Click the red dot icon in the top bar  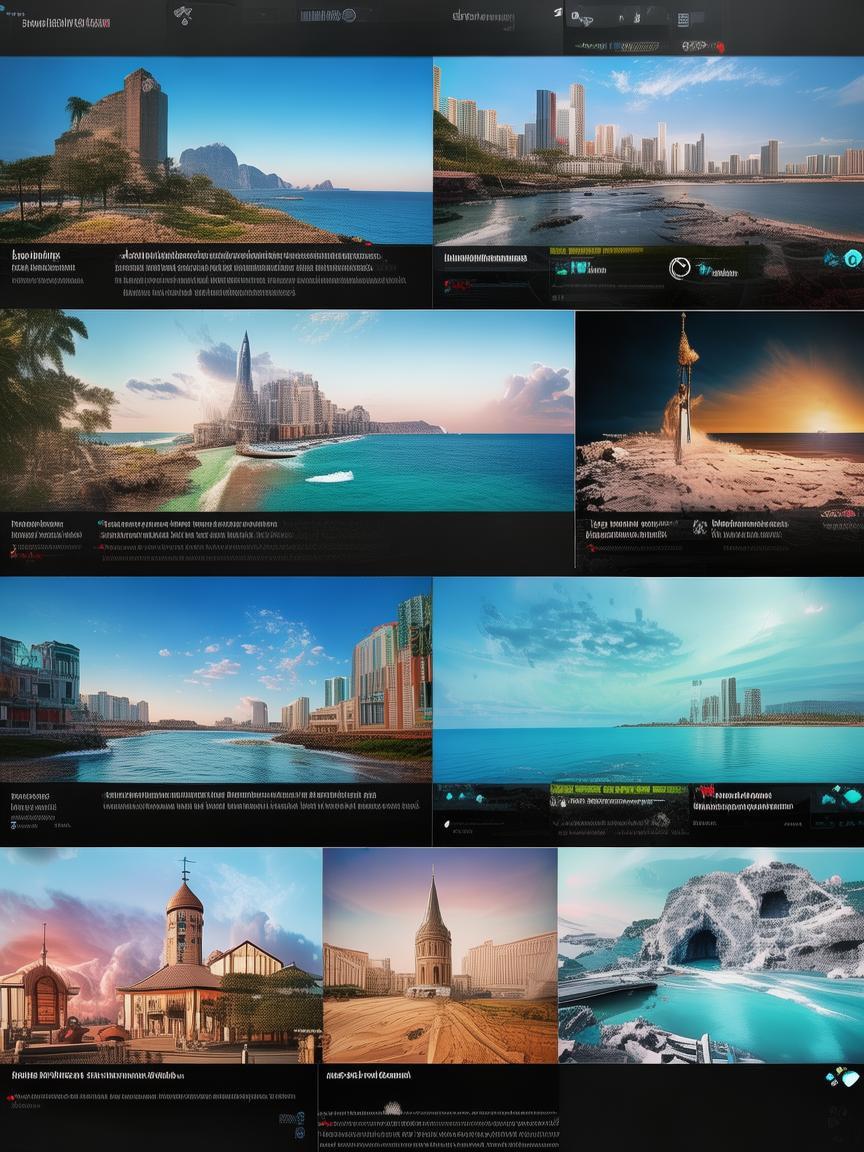click(x=716, y=46)
